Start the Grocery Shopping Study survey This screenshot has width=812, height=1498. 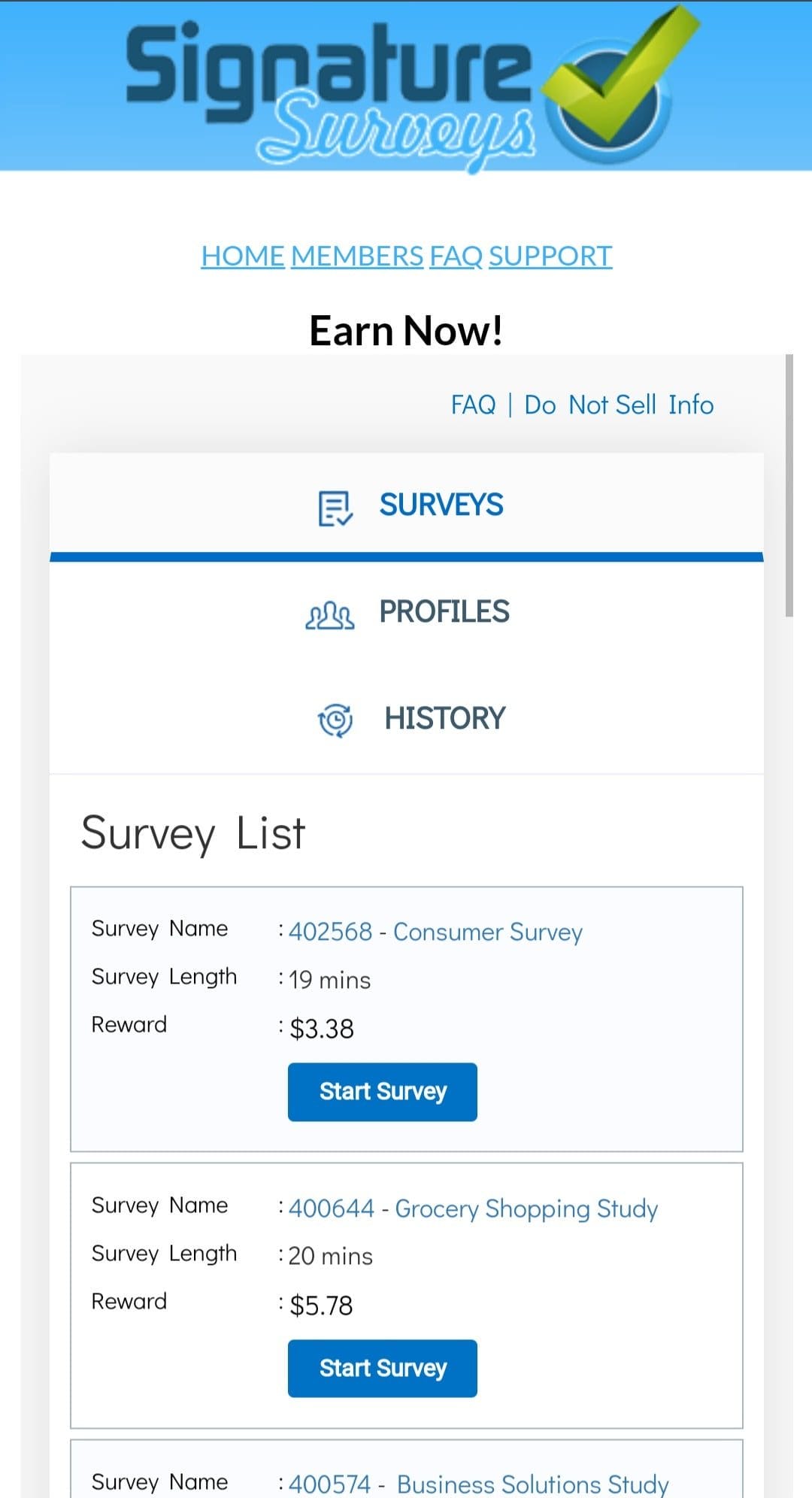(382, 1369)
